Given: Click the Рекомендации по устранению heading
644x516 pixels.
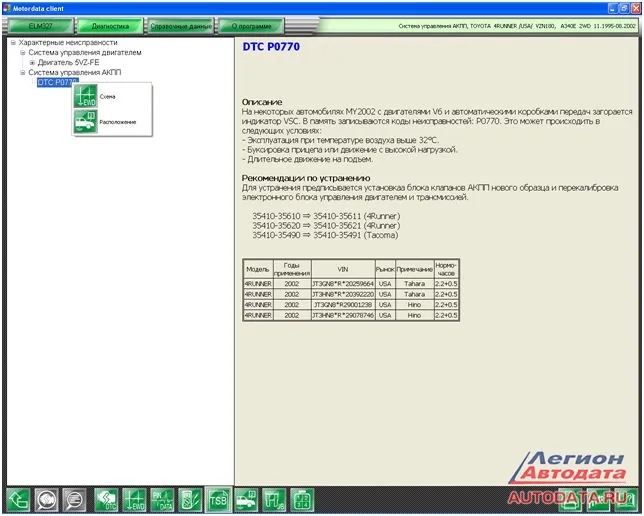Looking at the screenshot, I should (x=306, y=178).
